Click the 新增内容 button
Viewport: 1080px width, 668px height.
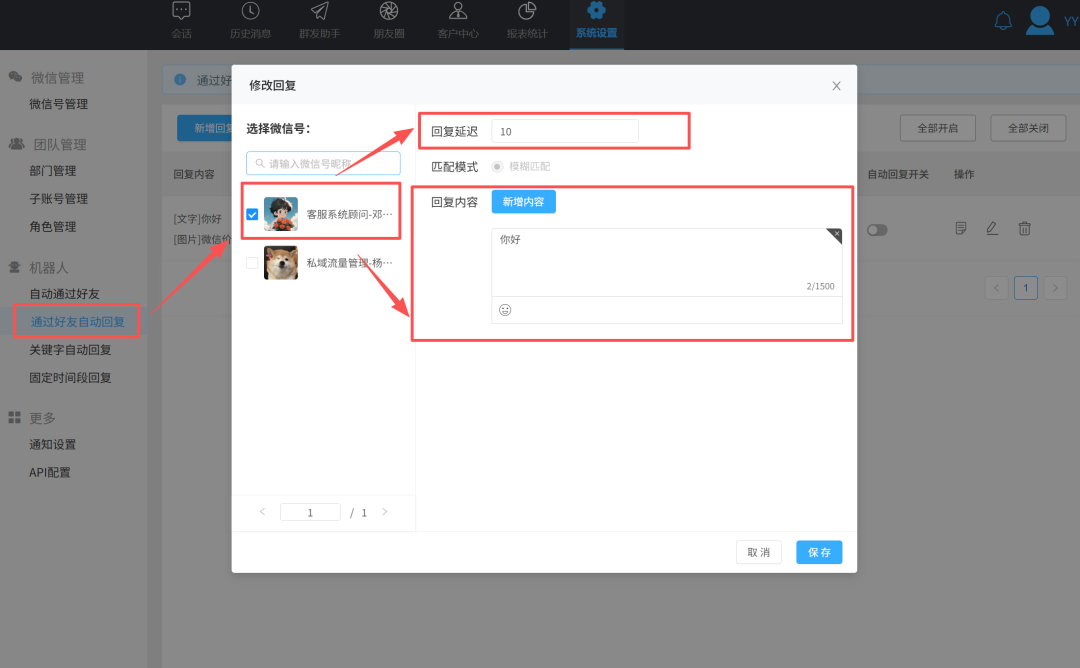tap(523, 202)
